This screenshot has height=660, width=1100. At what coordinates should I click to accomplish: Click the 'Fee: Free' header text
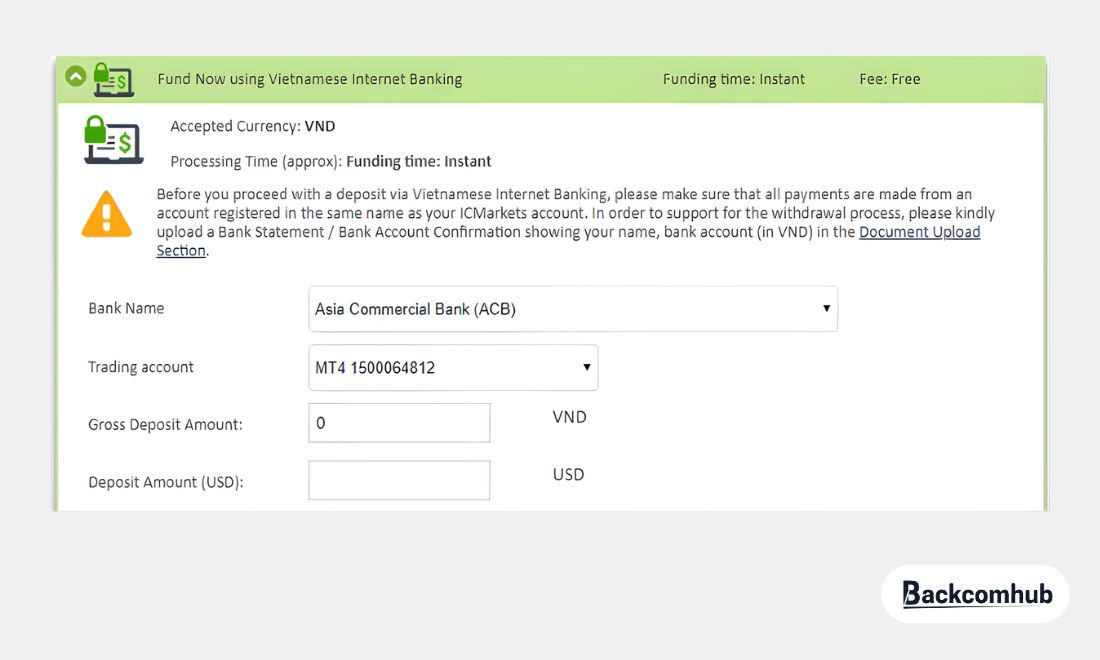click(x=890, y=79)
